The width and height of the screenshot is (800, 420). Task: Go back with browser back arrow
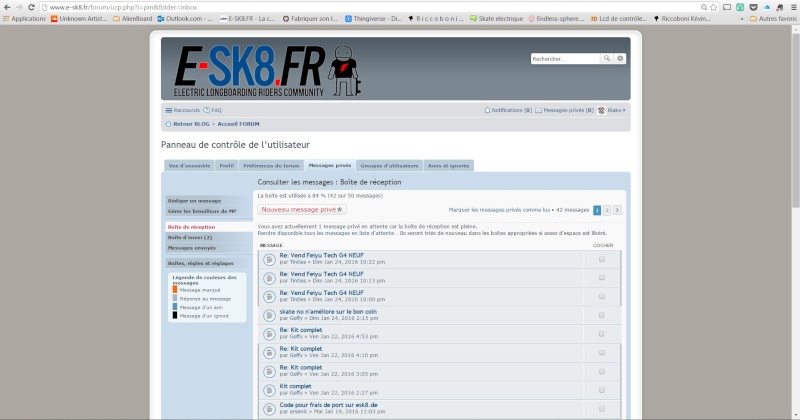(7, 7)
